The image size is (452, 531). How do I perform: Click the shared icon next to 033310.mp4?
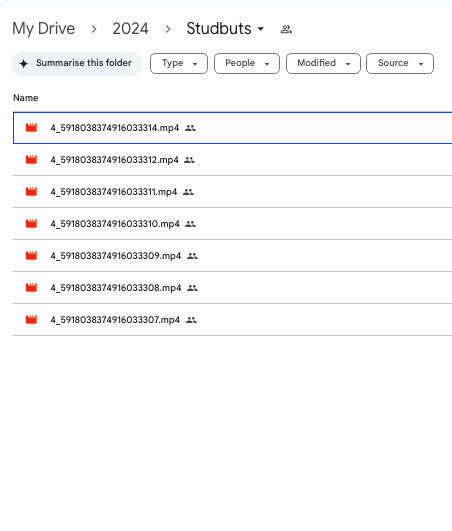tap(190, 224)
